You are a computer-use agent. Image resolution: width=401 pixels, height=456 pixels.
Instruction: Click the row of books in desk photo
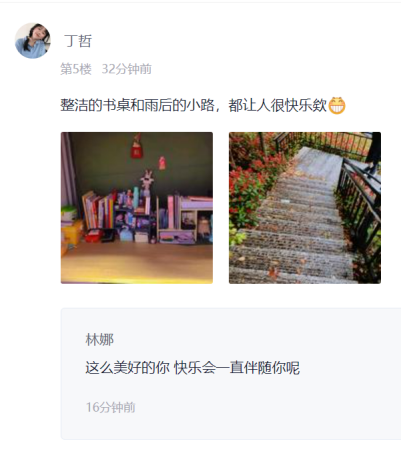click(x=98, y=211)
